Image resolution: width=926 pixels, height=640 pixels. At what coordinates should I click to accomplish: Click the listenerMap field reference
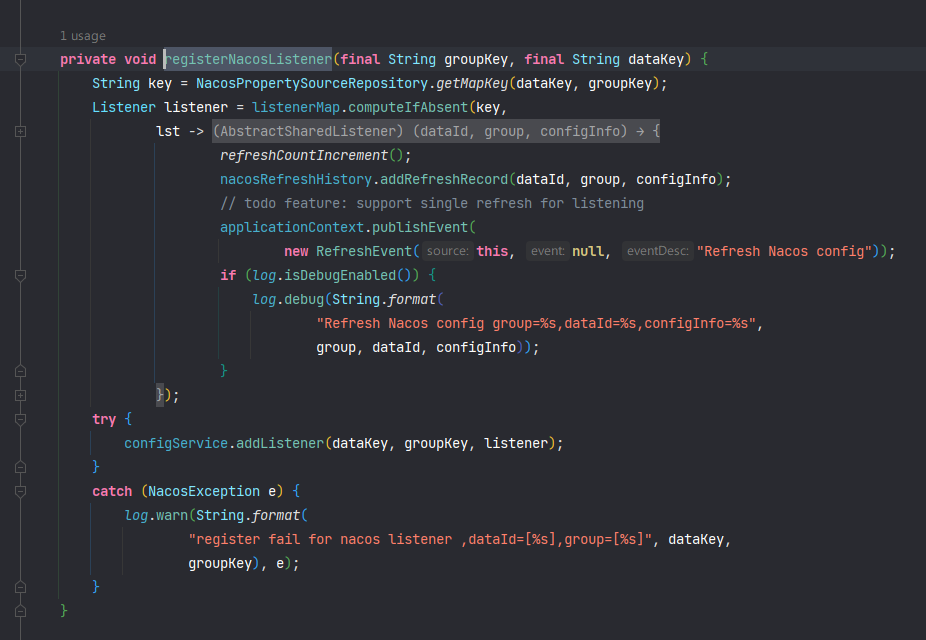point(296,107)
